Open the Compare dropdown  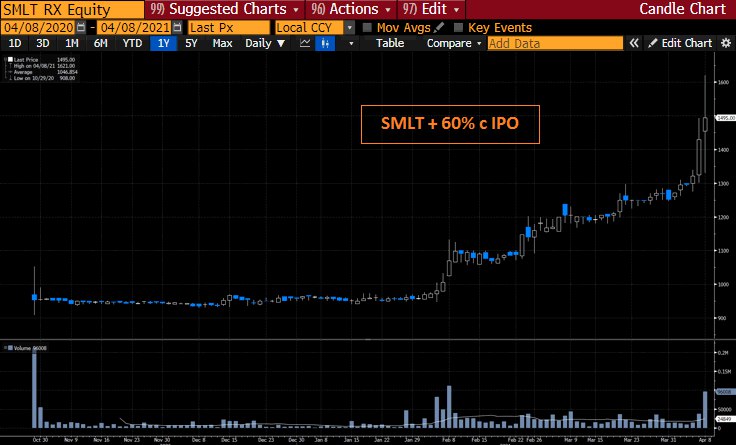click(x=454, y=43)
